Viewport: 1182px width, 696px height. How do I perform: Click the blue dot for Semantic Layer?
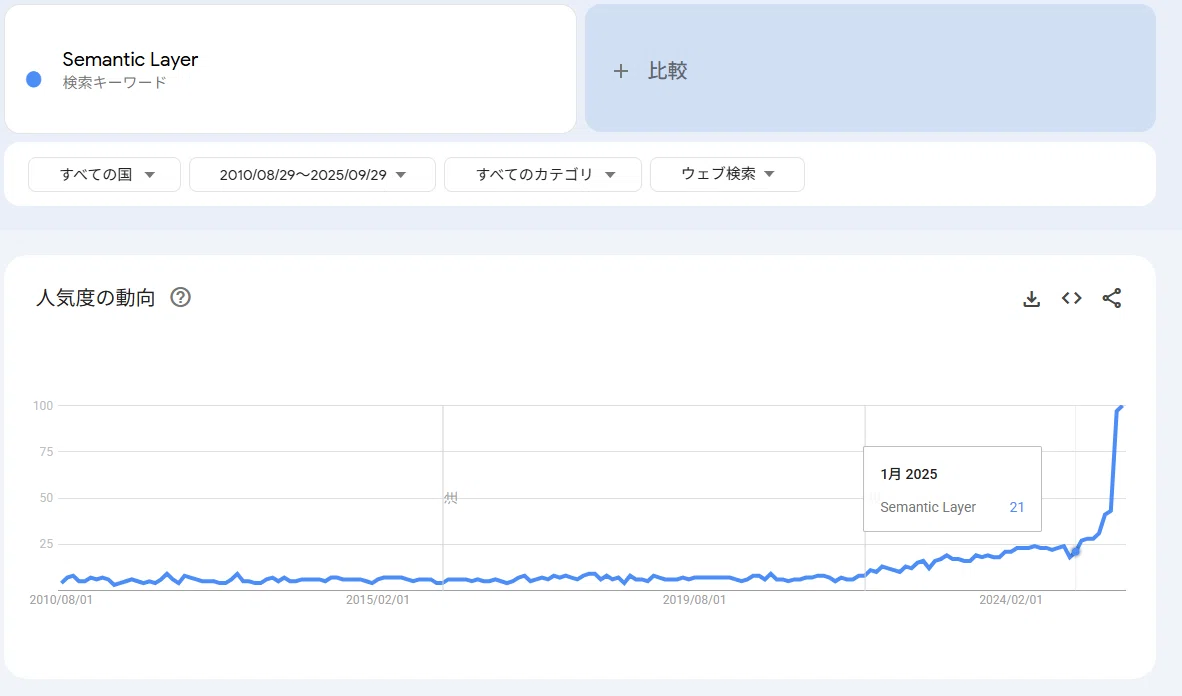pos(33,79)
